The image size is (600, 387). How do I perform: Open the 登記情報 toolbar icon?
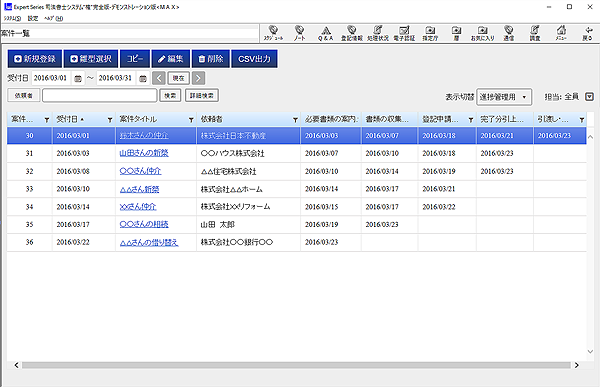pyautogui.click(x=352, y=33)
